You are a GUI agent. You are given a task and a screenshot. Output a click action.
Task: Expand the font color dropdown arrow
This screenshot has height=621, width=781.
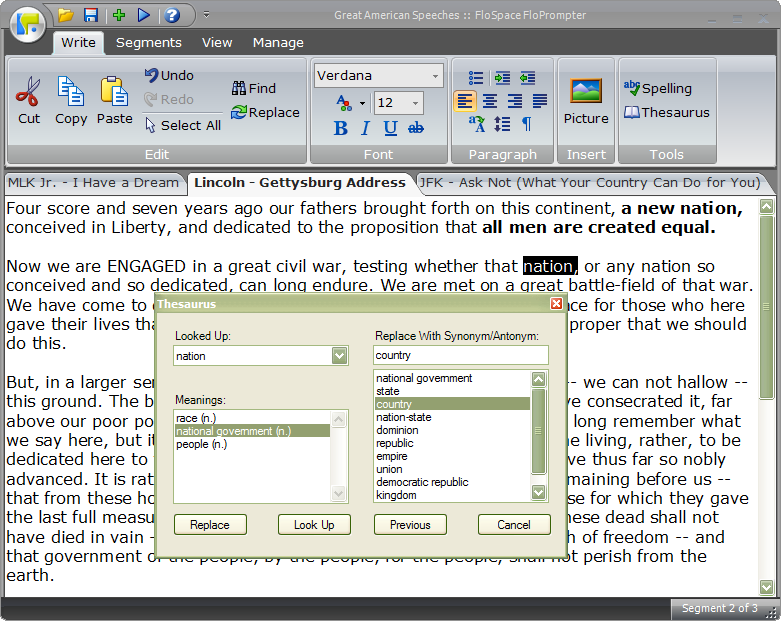[362, 104]
